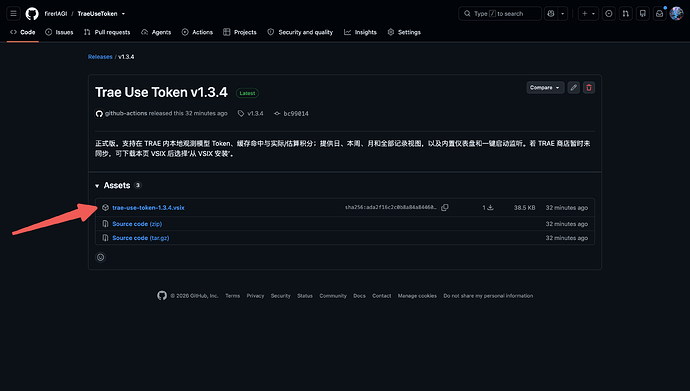Open the Status footer link

305,296
